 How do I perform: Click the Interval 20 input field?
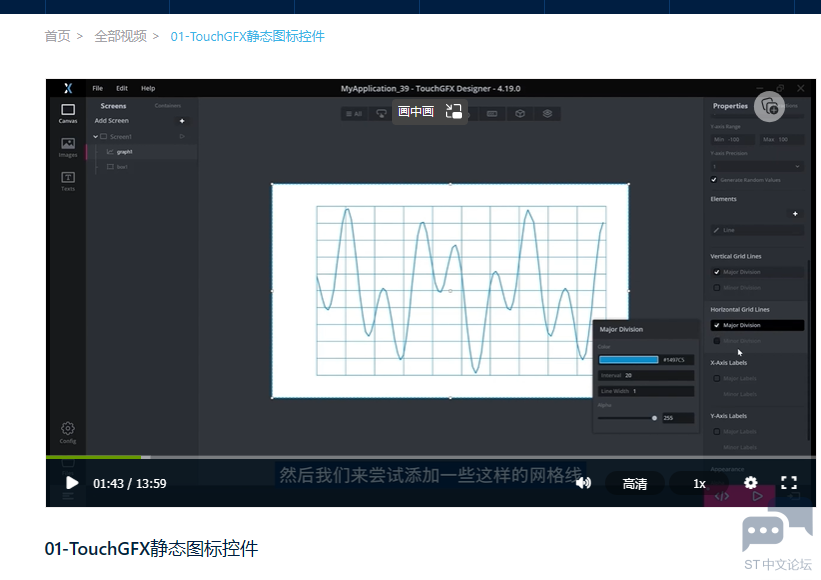(646, 375)
